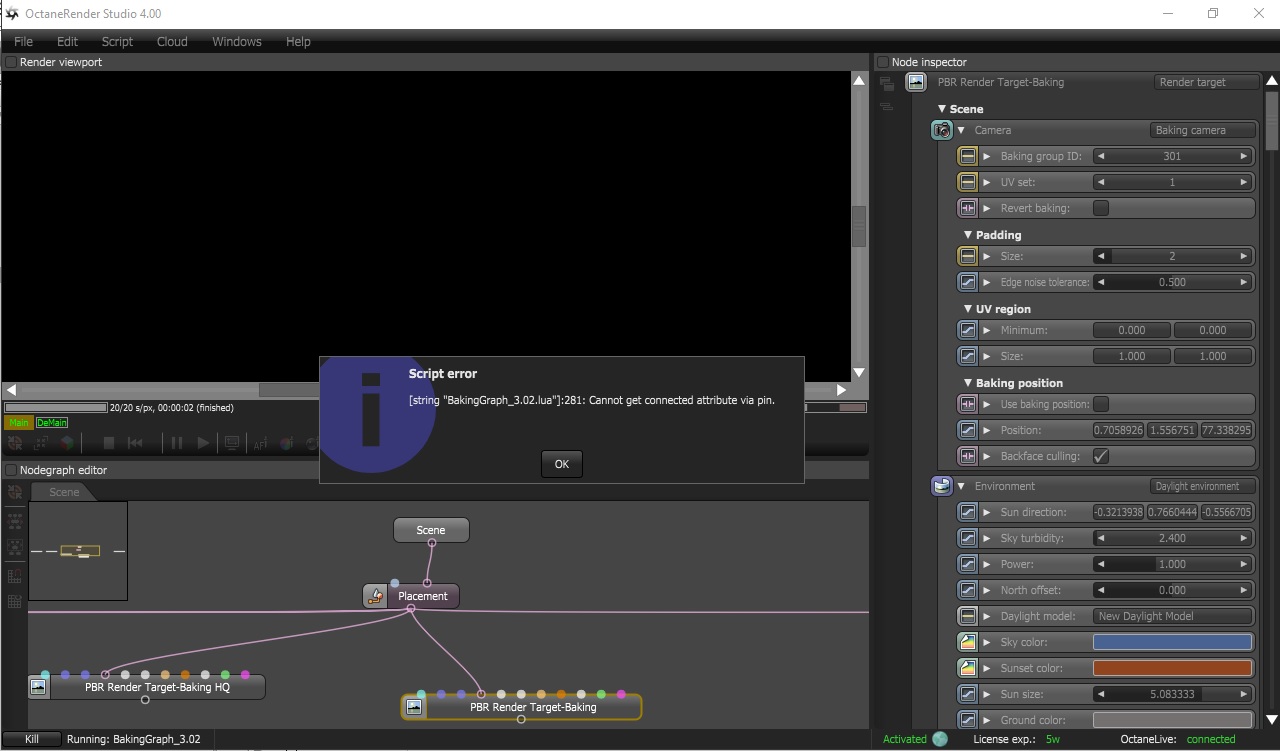Screen dimensions: 1280x751
Task: Uncheck the Backface culling checkbox
Action: pos(1101,456)
